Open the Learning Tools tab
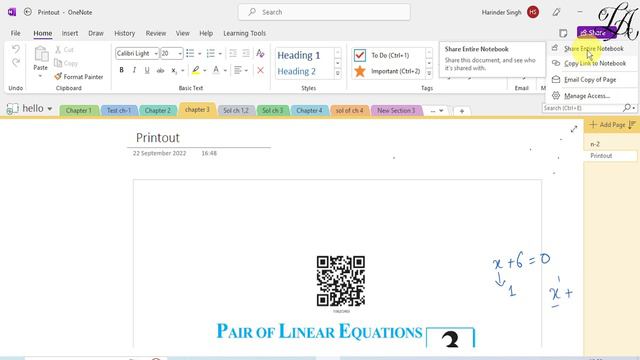640x360 pixels. [244, 33]
